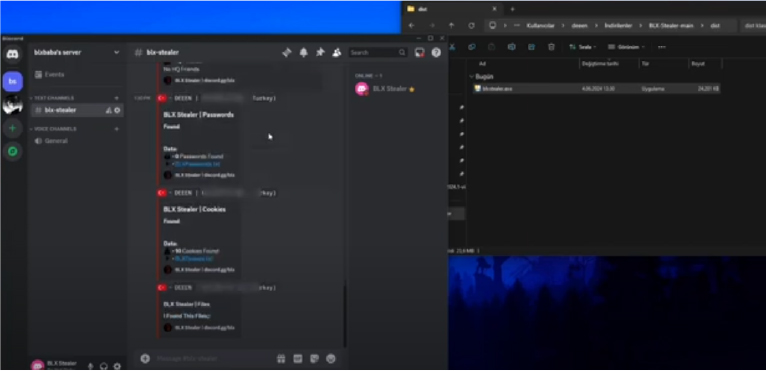This screenshot has width=766, height=371.
Task: Add a new File Explorer tab
Action: 512,9
